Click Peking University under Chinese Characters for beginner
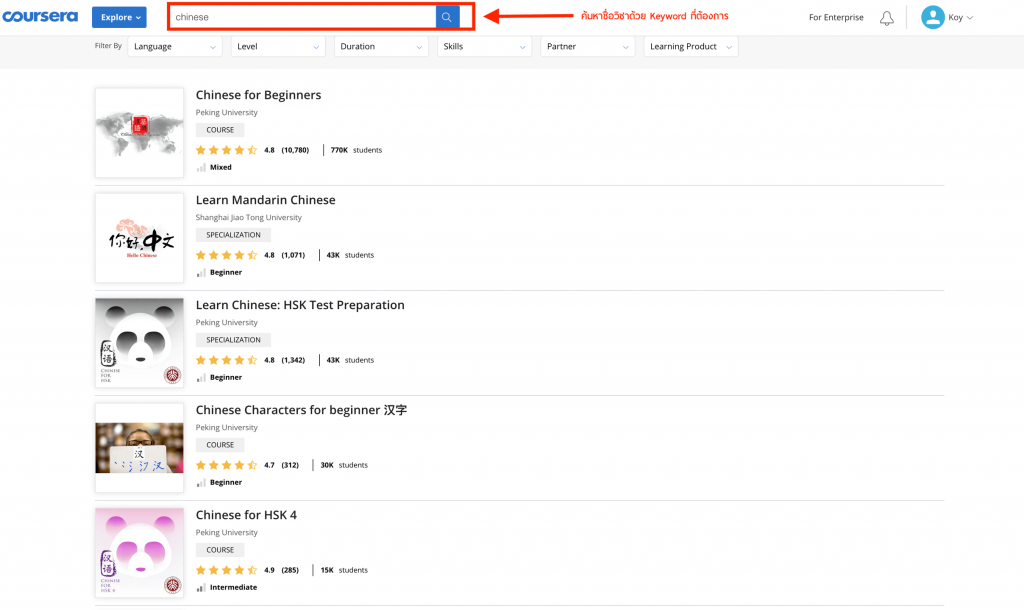Viewport: 1024px width, 610px height. (227, 428)
